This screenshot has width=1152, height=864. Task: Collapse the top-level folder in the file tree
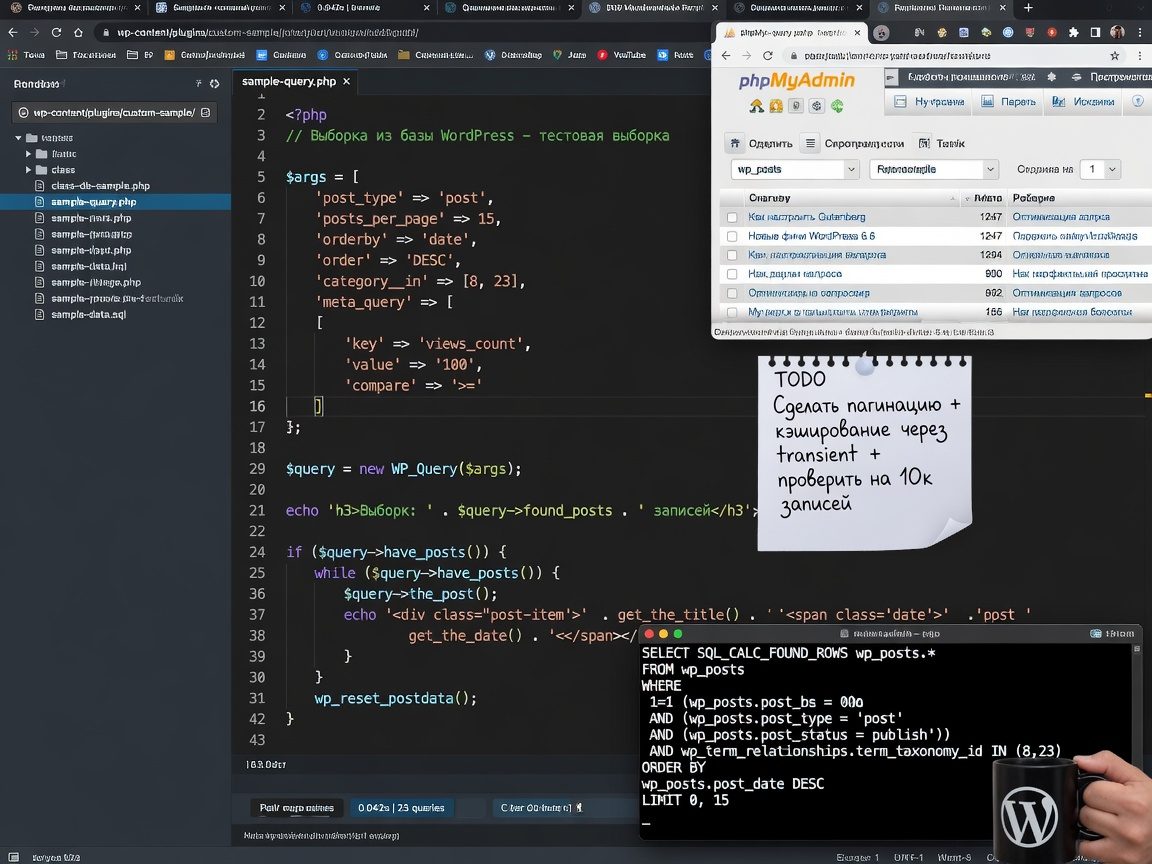pos(18,138)
